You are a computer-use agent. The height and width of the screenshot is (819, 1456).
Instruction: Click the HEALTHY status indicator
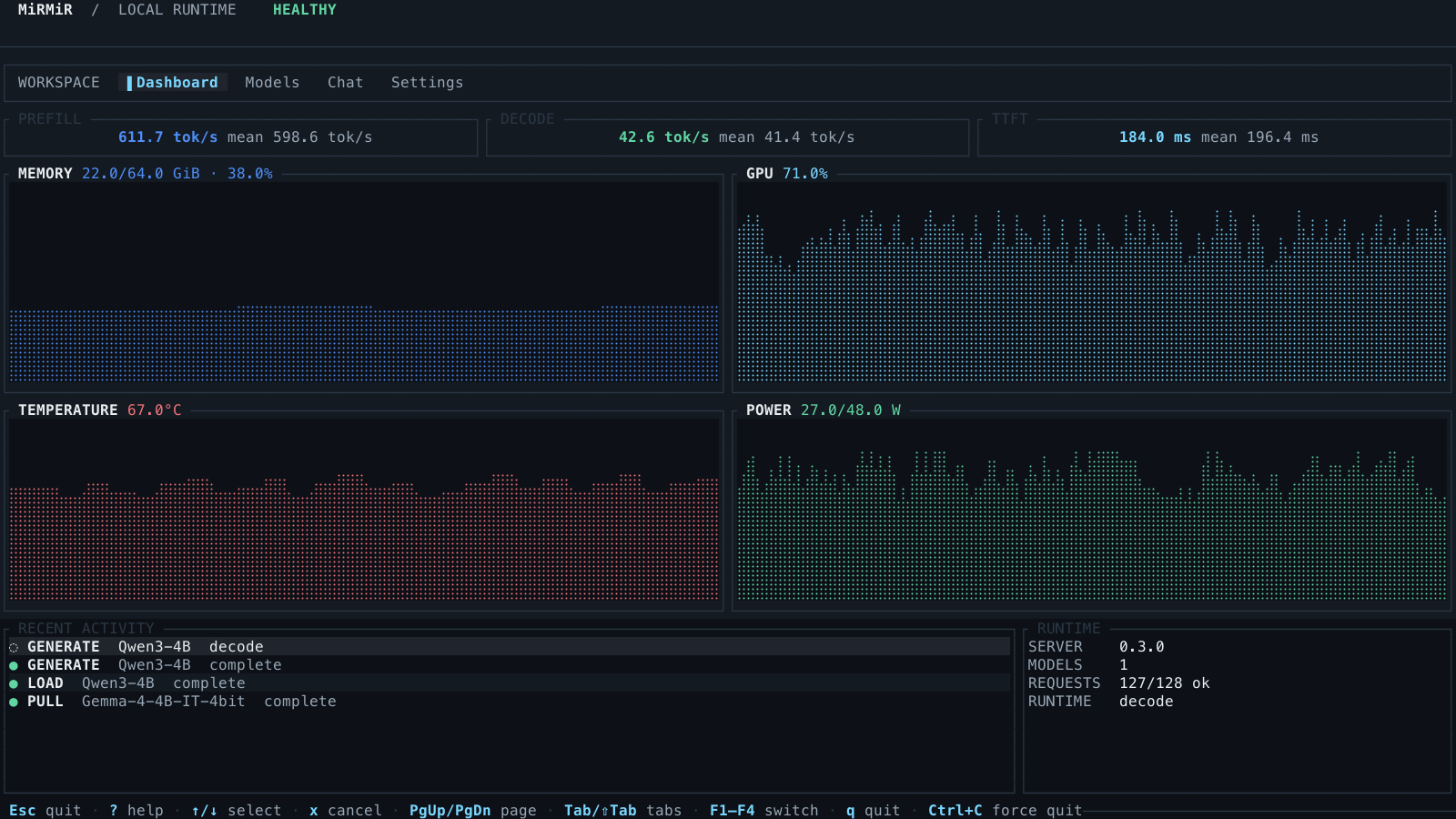coord(305,10)
